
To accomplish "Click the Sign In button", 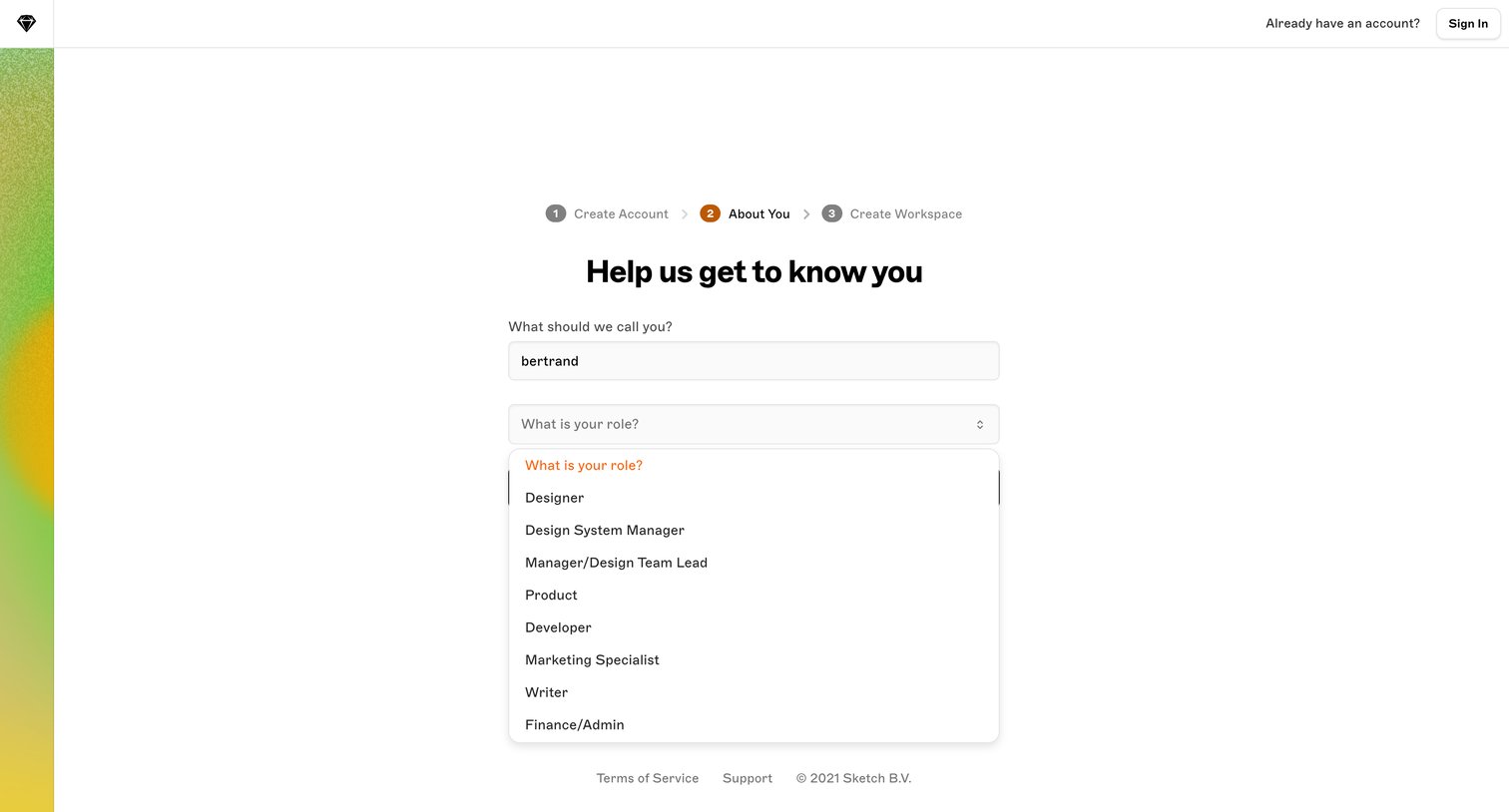I will (x=1468, y=24).
